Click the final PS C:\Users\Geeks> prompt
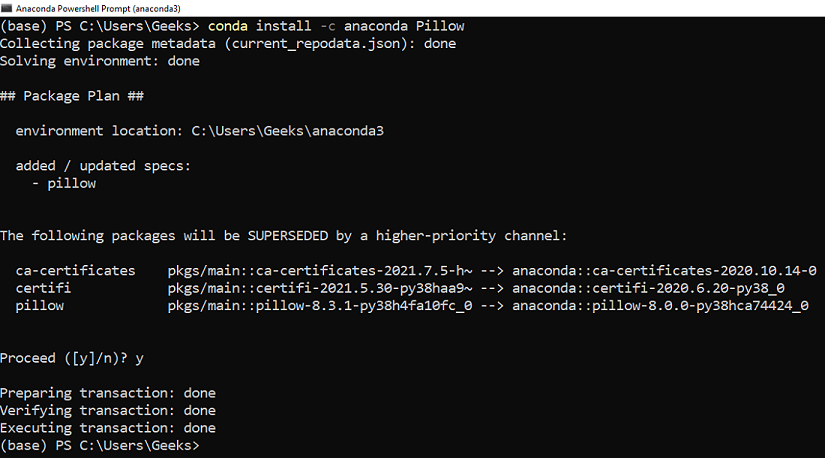This screenshot has width=825, height=458. [x=100, y=445]
